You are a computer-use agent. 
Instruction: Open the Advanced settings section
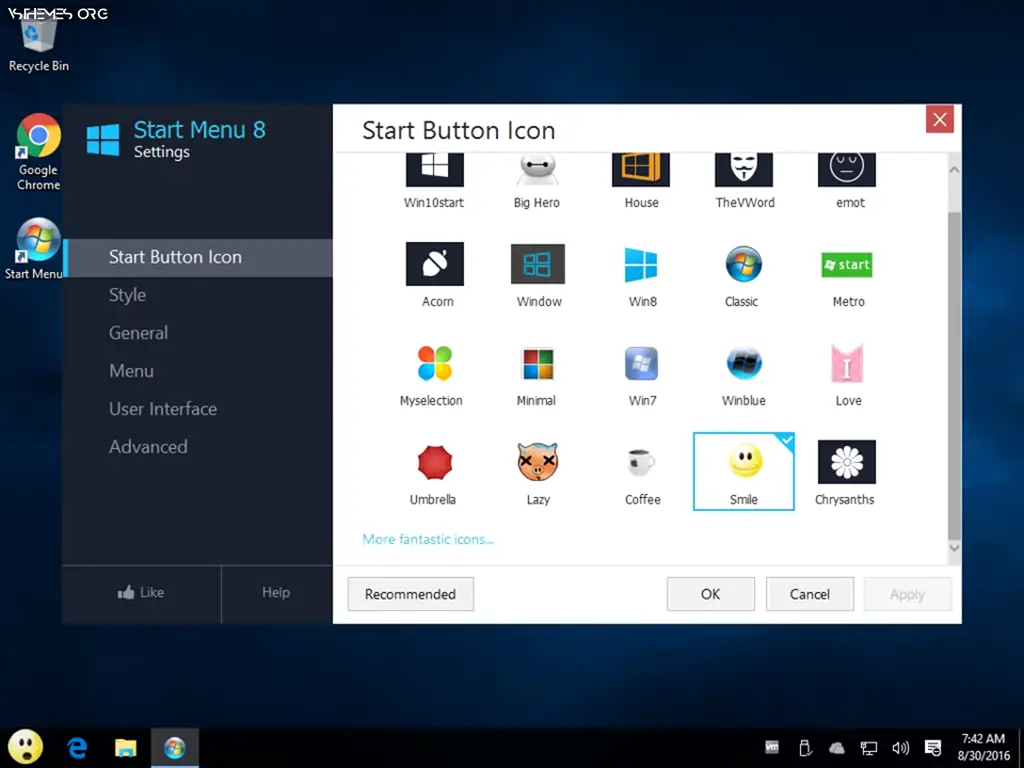148,447
